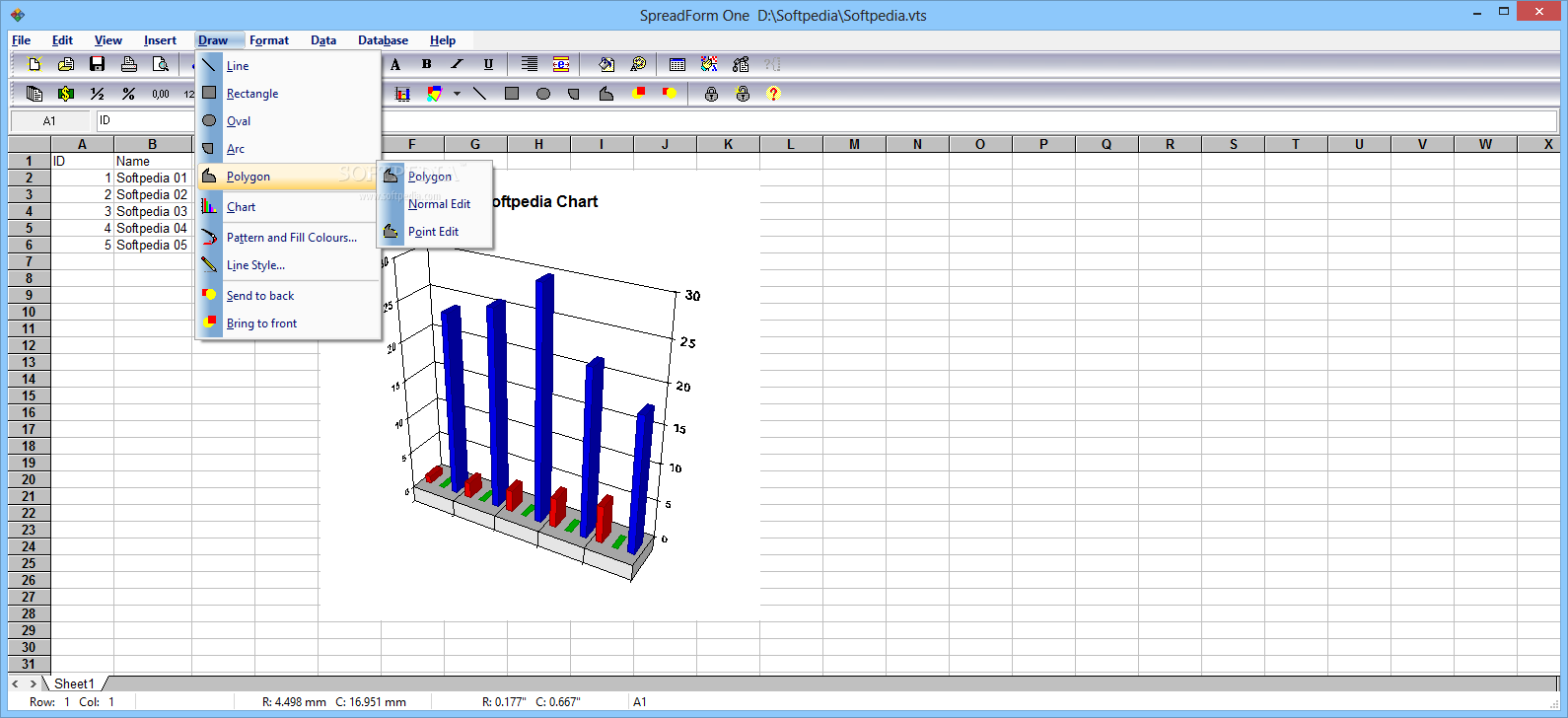Open the Format menu
The image size is (1568, 718).
tap(269, 40)
